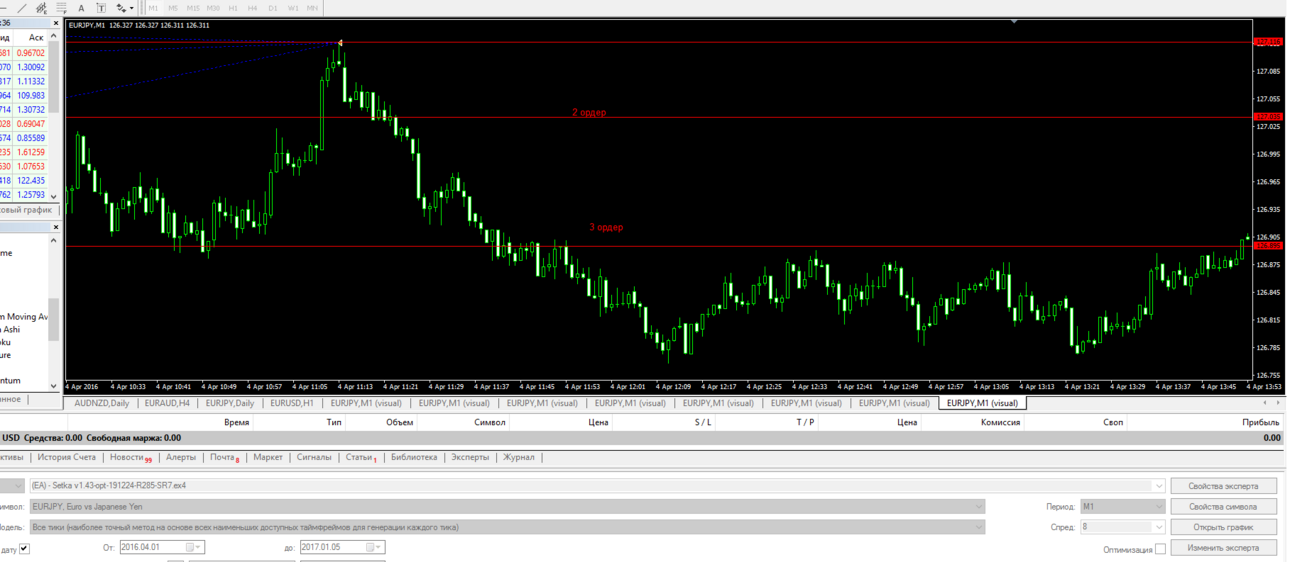Click the 122.435 ask price
1290x562 pixels.
(x=31, y=181)
